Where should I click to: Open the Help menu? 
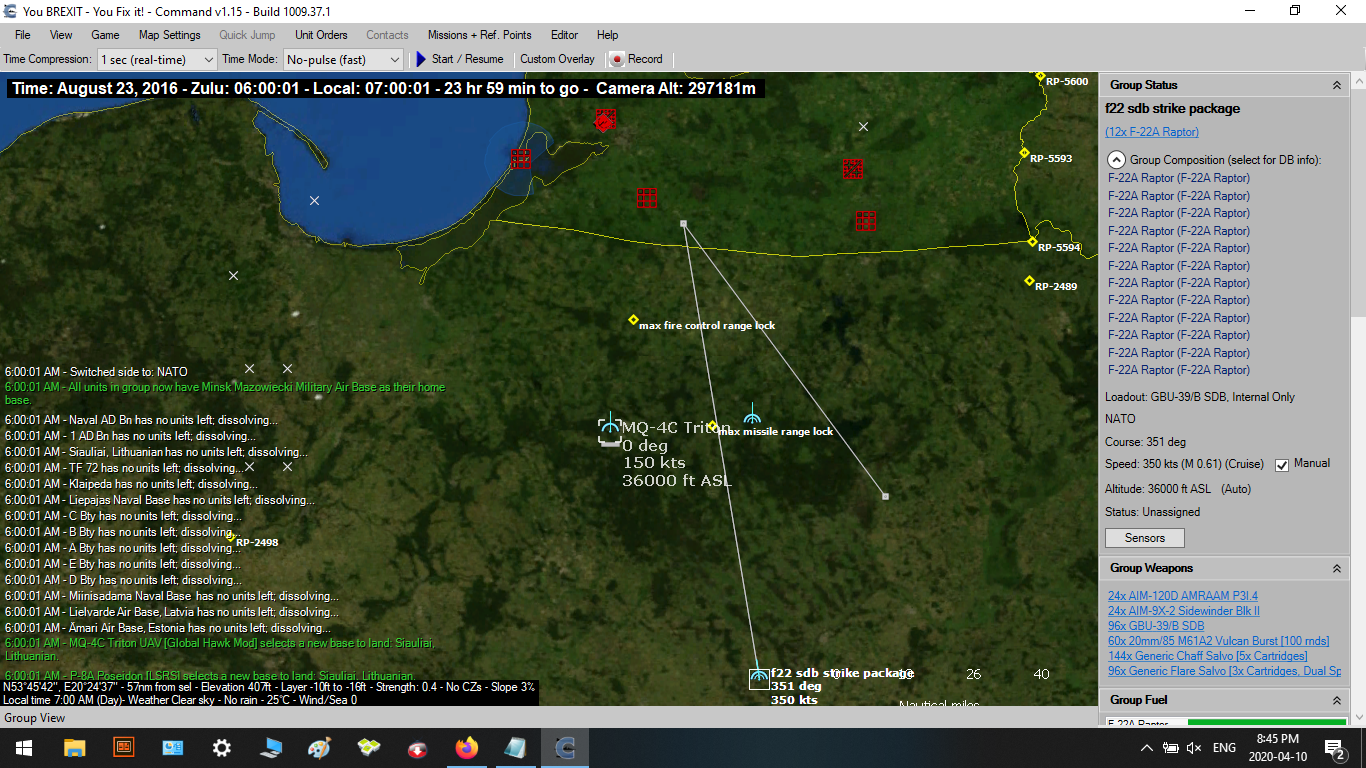607,35
